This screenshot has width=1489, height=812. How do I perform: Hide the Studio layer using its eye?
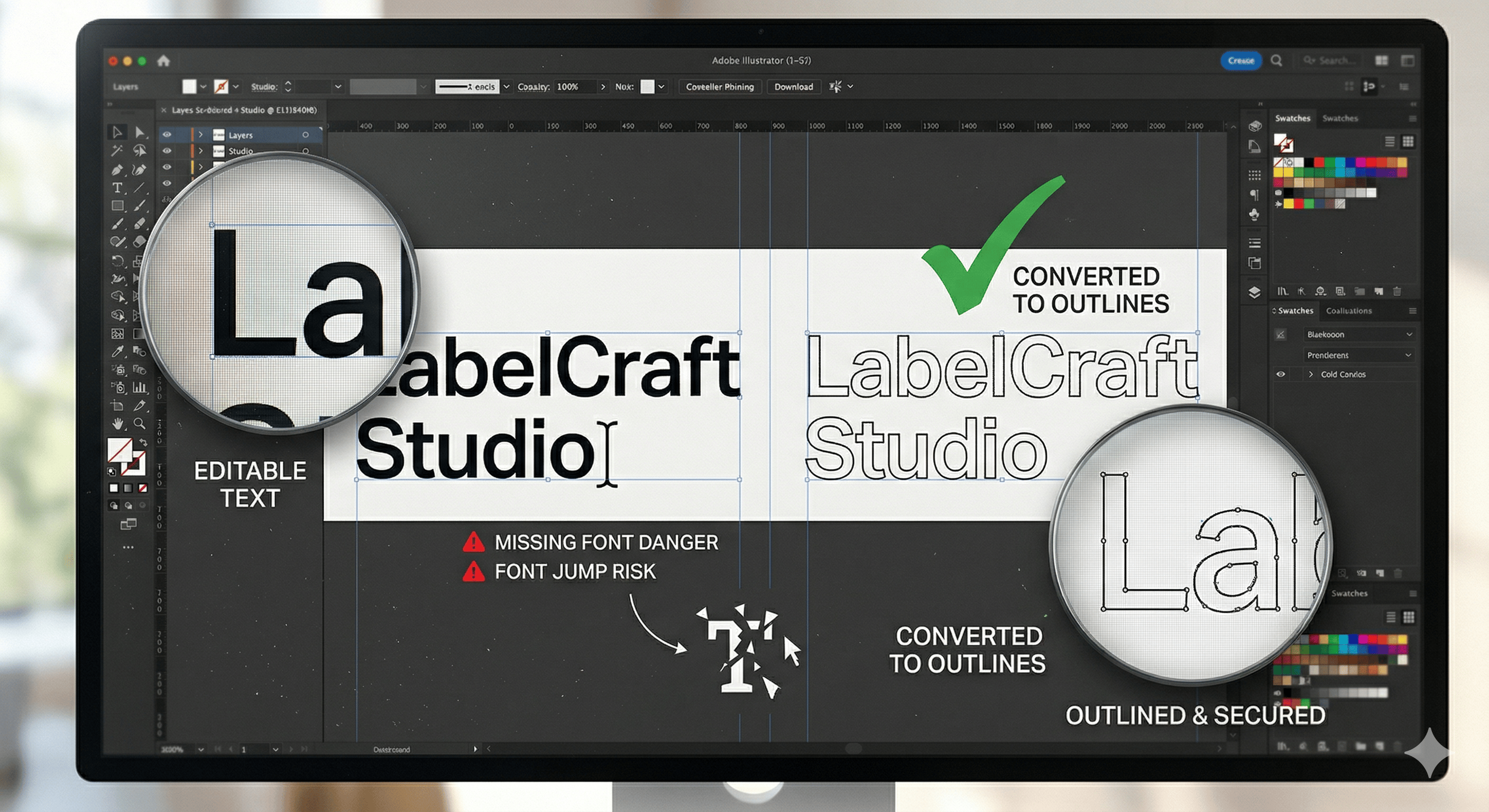tap(167, 151)
